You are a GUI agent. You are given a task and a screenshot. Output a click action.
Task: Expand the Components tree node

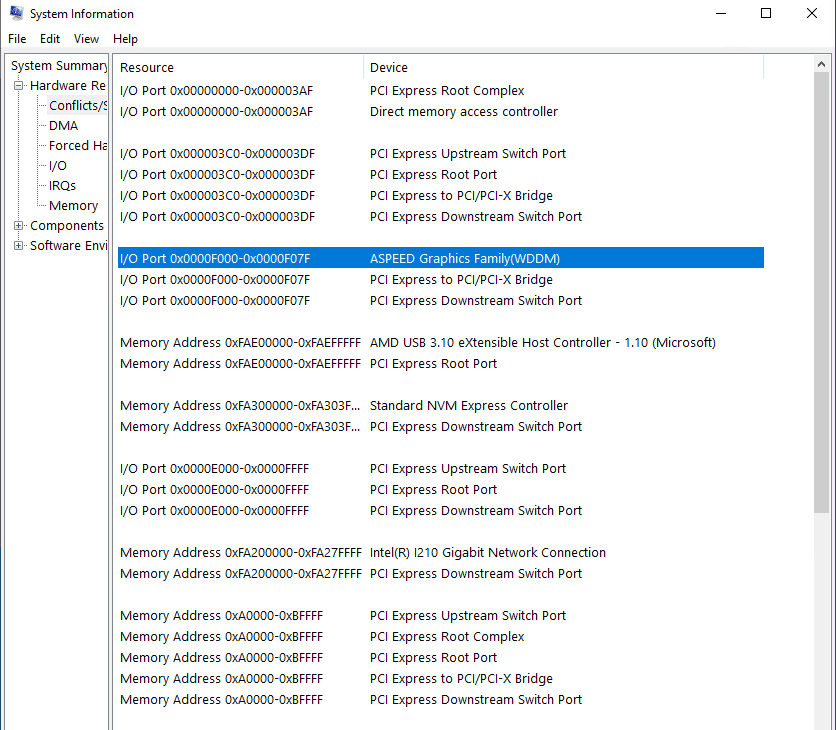click(19, 226)
